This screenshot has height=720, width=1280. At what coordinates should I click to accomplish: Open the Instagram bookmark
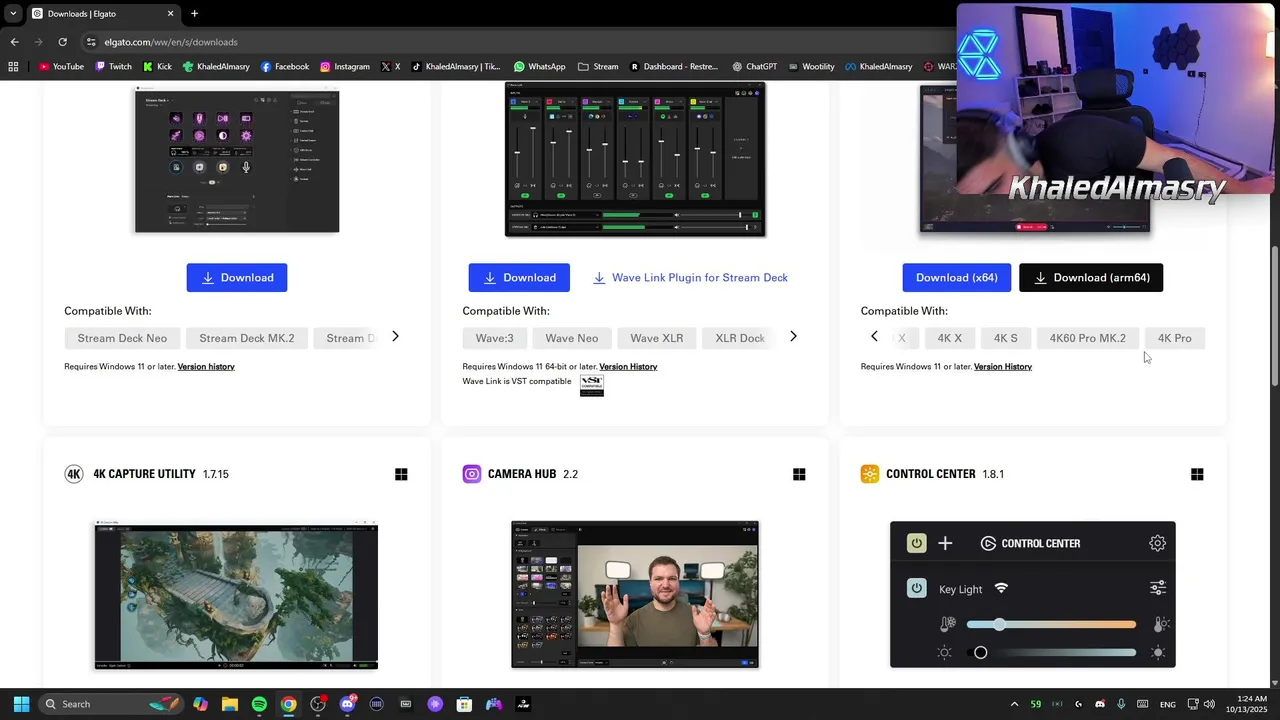point(345,67)
